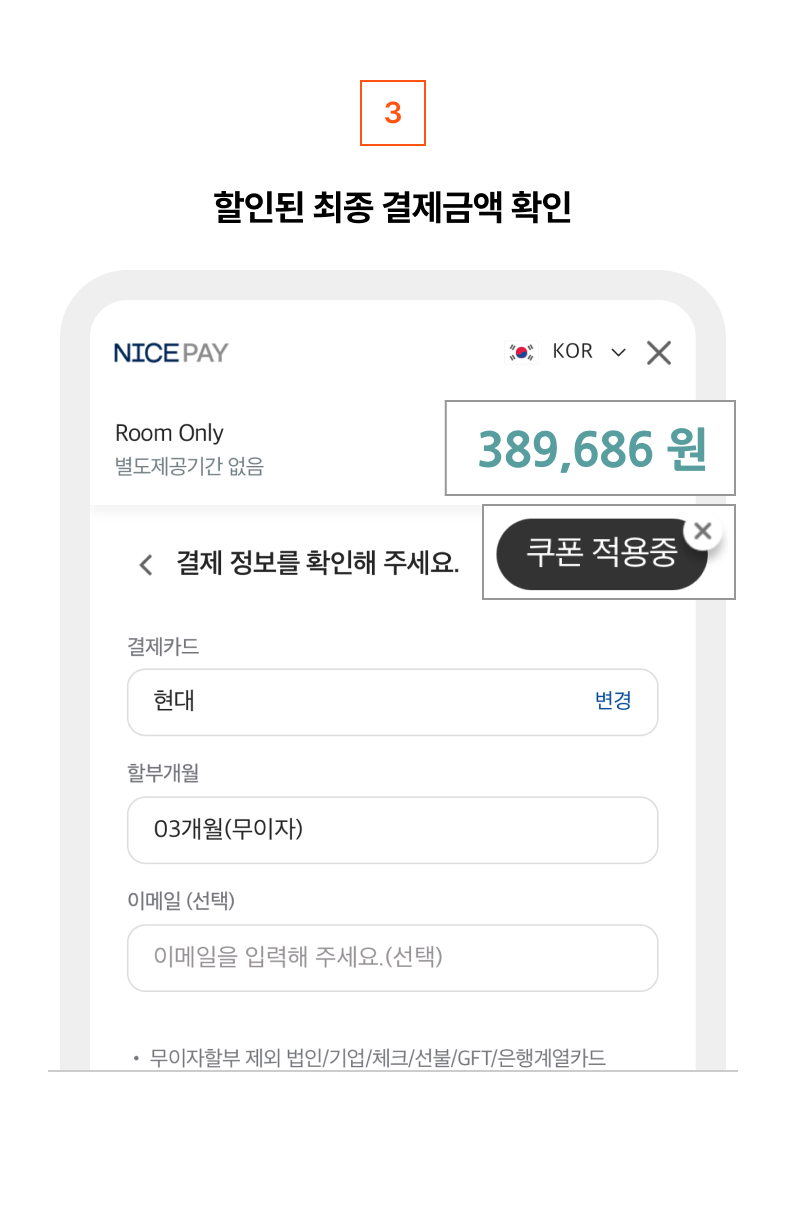
Task: Click the 무이자할부 제외 notice text
Action: click(377, 1058)
